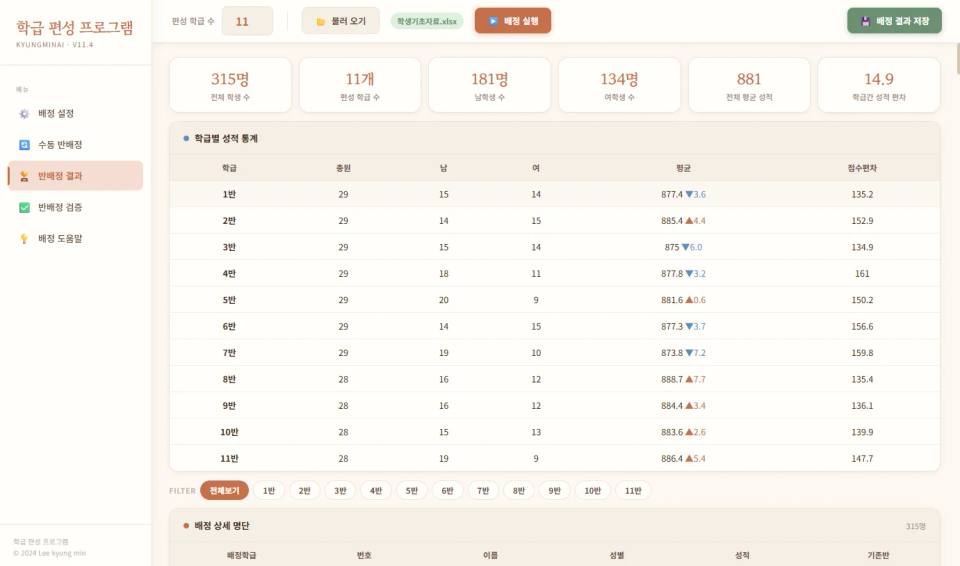Filter by 8반
The width and height of the screenshot is (960, 566).
519,491
